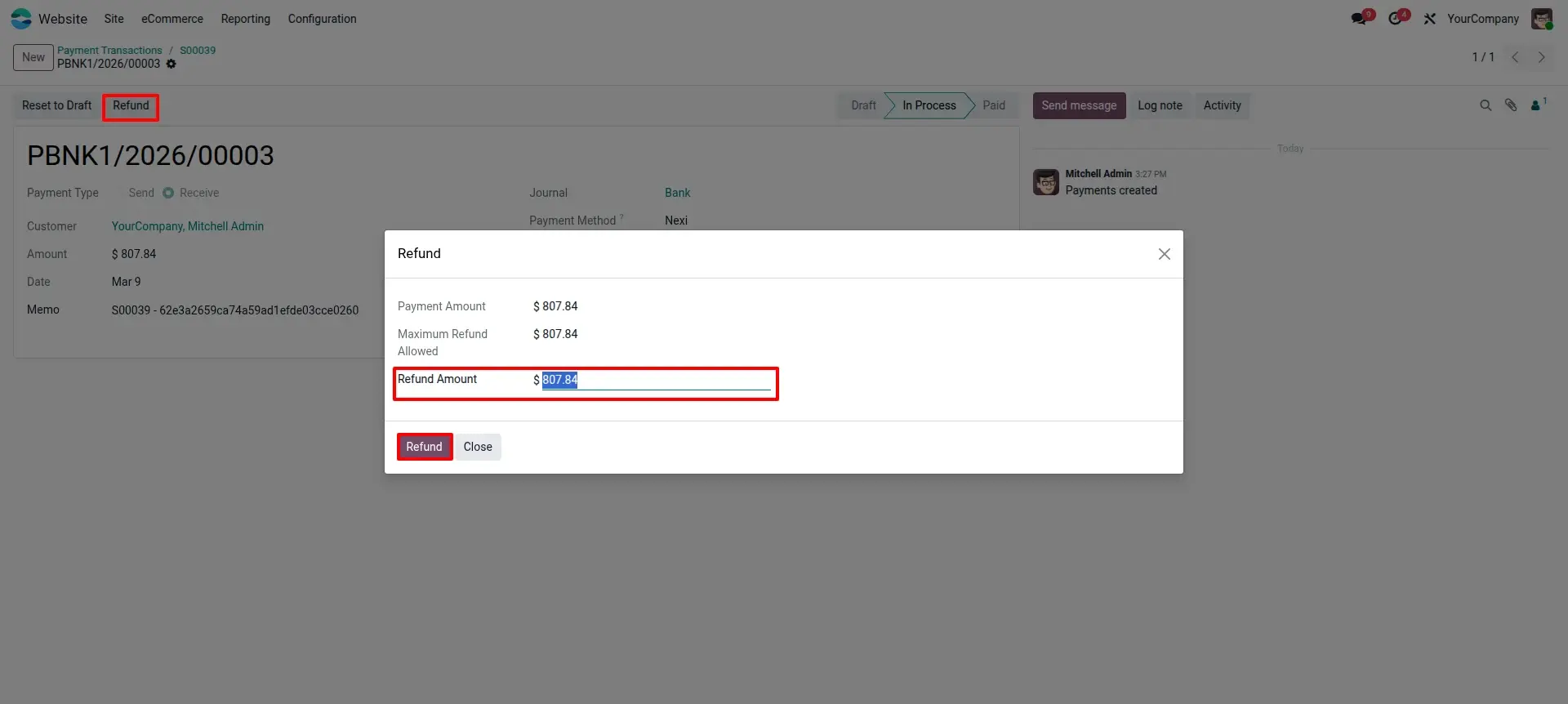
Task: Click the Website app name
Action: (63, 19)
